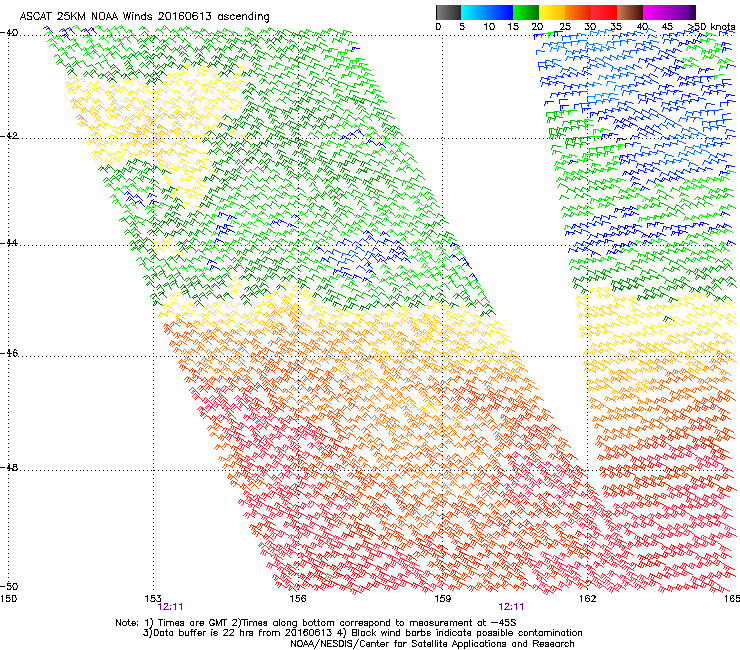Click the note 'Data buffer is 22 hrs from 20160613'
Image resolution: width=740 pixels, height=650 pixels.
point(244,633)
